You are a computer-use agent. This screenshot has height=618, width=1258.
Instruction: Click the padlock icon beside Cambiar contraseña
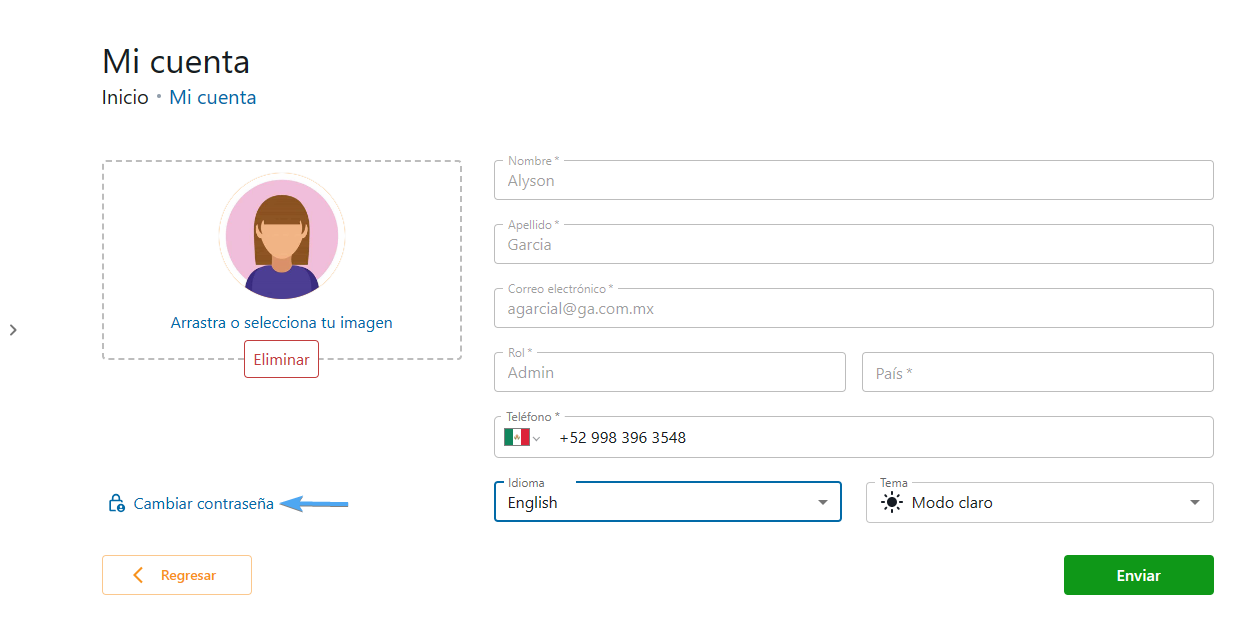[116, 503]
